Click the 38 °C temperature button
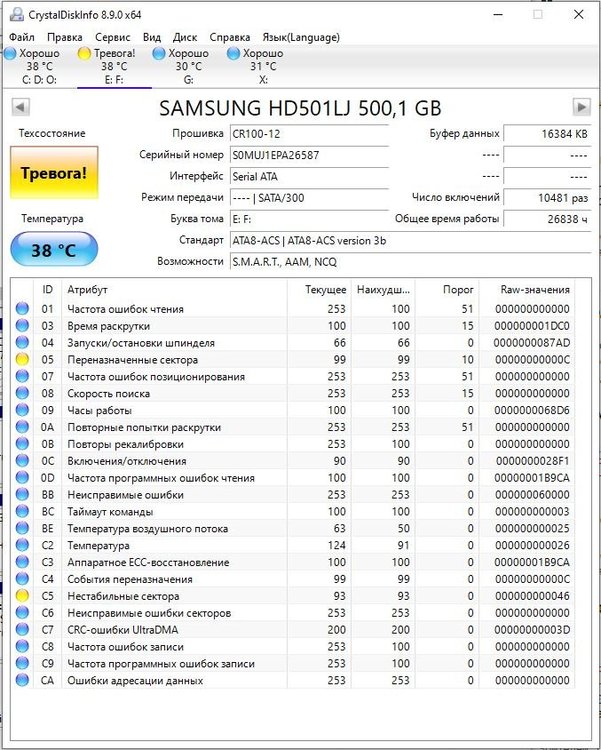 click(x=54, y=249)
